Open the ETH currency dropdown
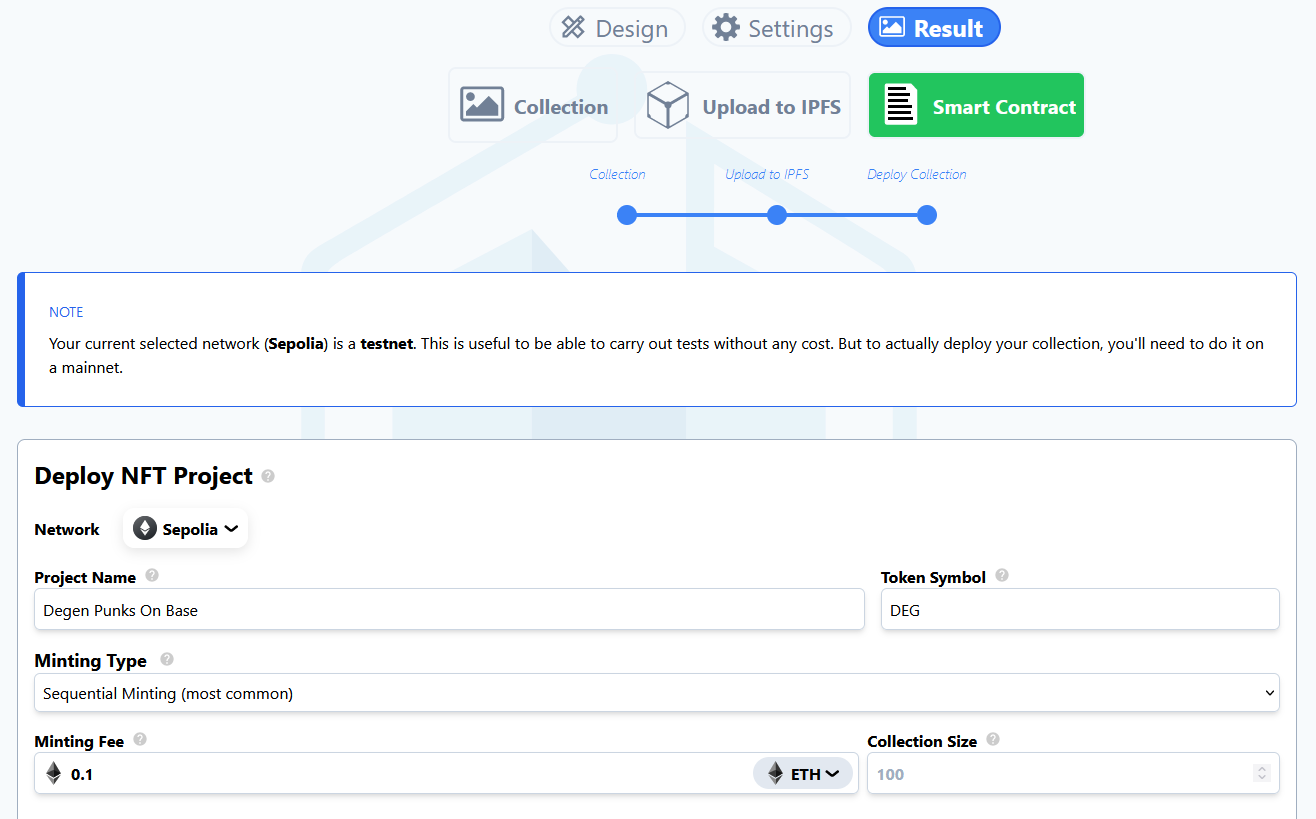 point(803,774)
